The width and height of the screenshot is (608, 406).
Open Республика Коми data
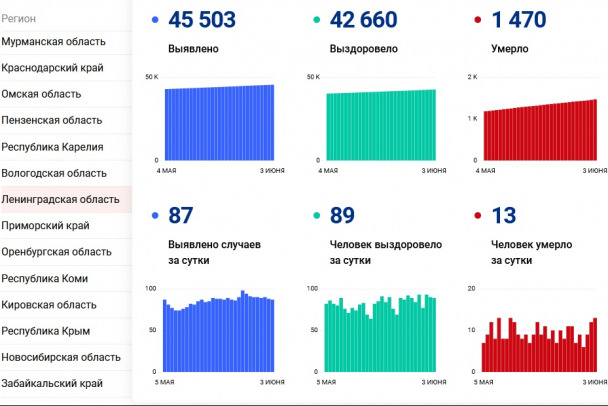pos(45,278)
